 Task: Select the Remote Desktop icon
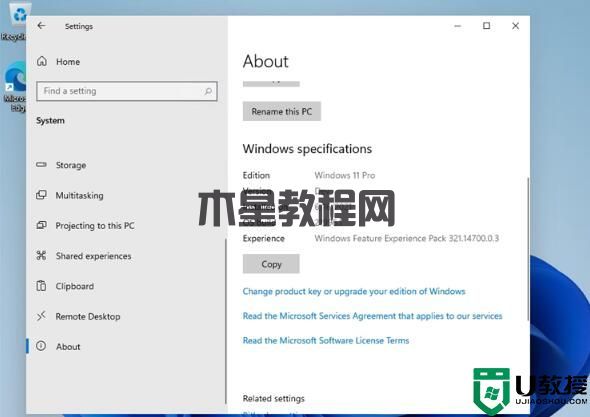41,316
